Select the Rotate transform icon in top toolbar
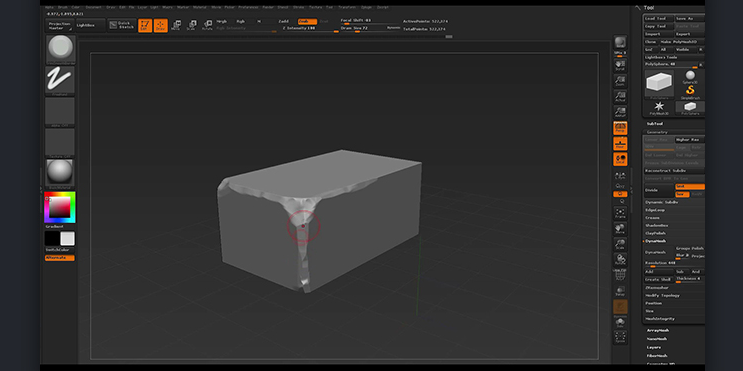743x371 pixels. coord(207,26)
